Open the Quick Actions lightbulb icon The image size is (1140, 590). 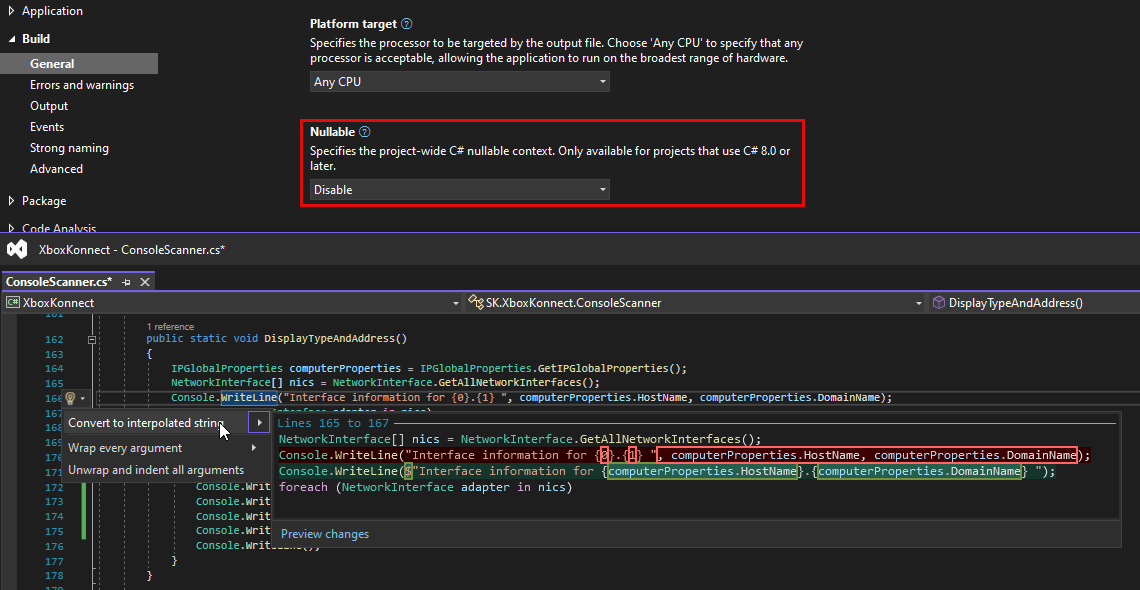coord(68,397)
